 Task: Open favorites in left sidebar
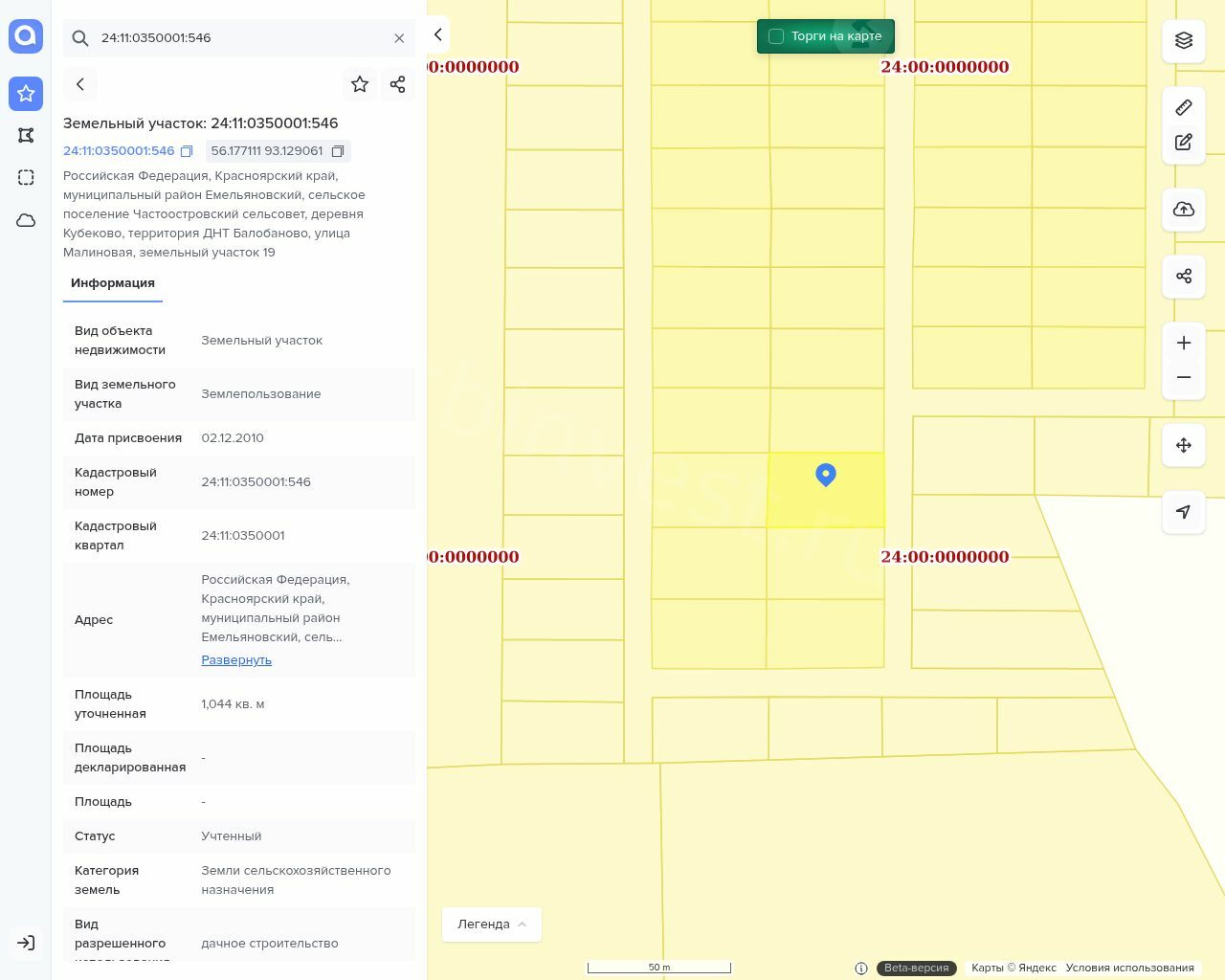pos(26,94)
